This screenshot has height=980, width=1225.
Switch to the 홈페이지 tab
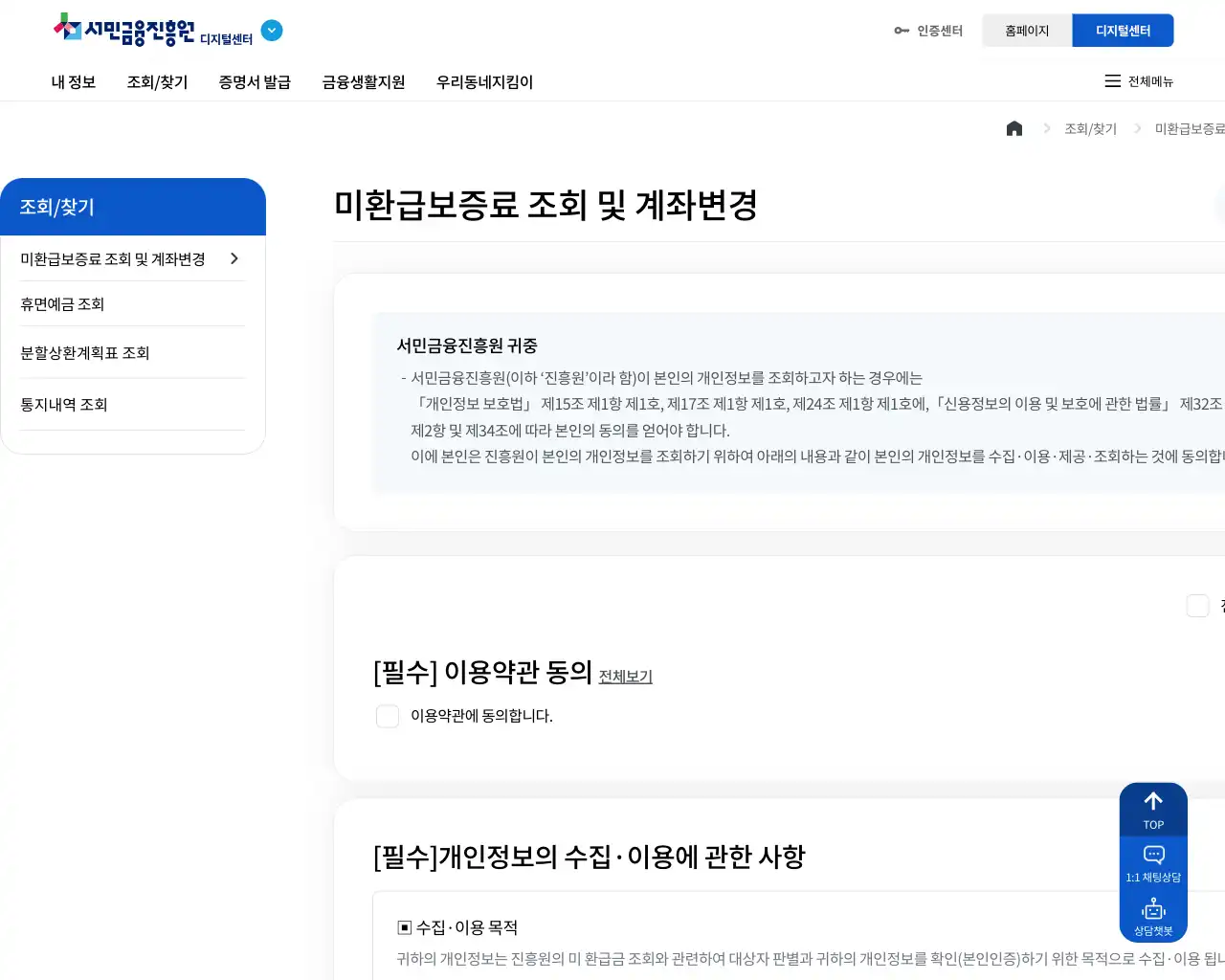(x=1027, y=31)
